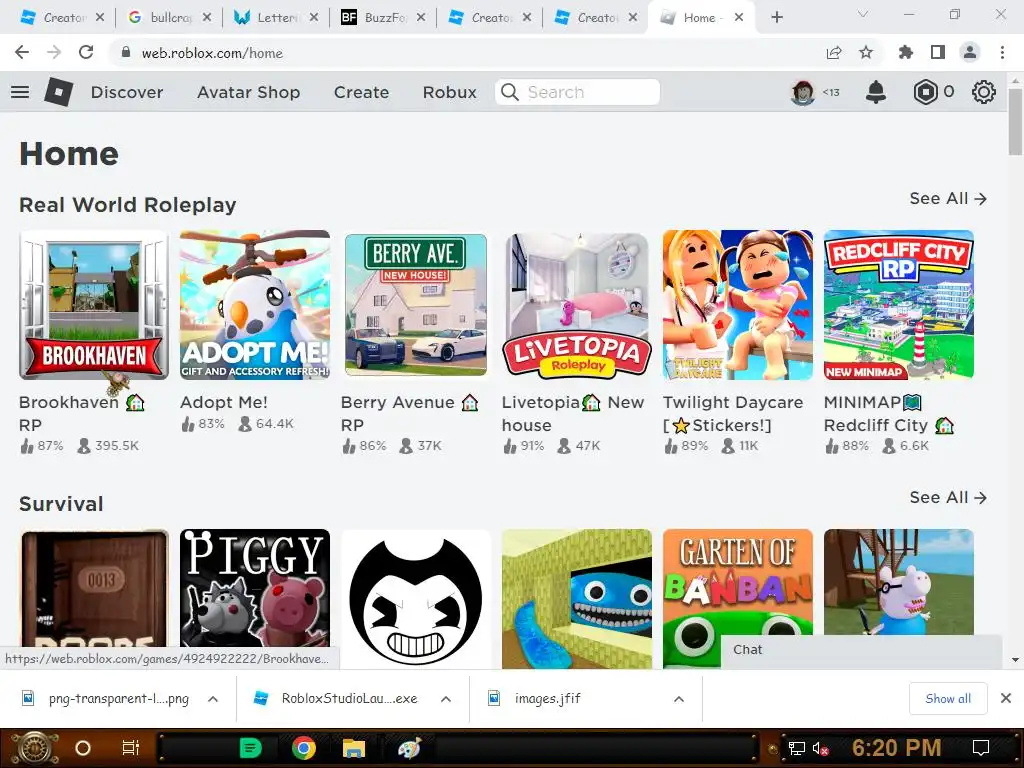The height and width of the screenshot is (768, 1024).
Task: Open Windows action center notifications
Action: [x=980, y=748]
